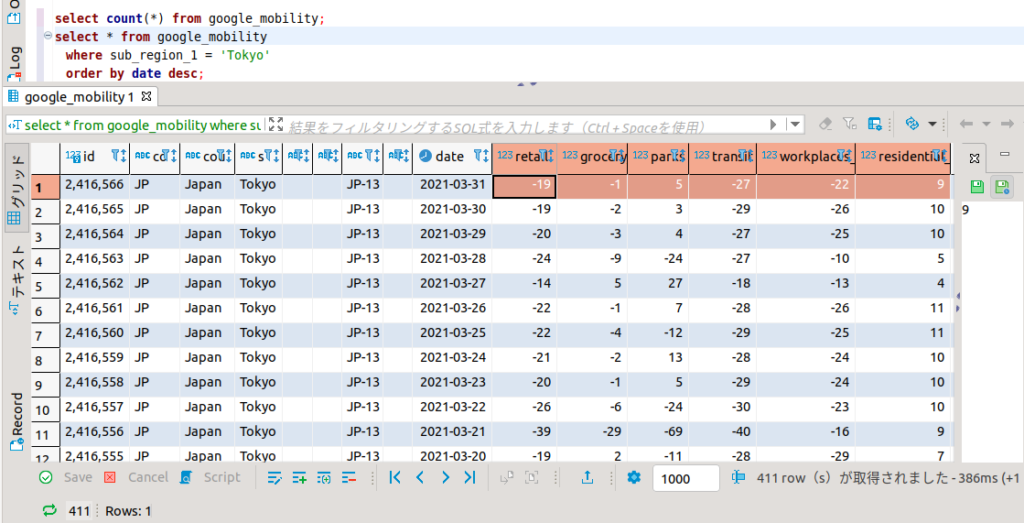Click the fetch size field showing 1000
Screen dimensions: 1024x523
(x=685, y=479)
